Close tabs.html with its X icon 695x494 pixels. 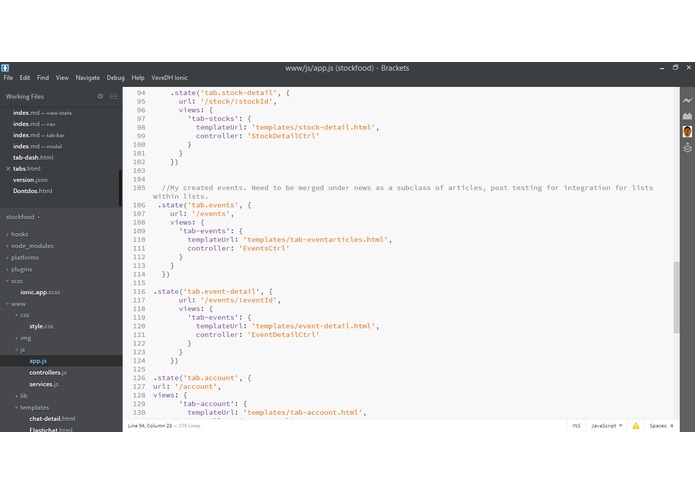click(8, 169)
